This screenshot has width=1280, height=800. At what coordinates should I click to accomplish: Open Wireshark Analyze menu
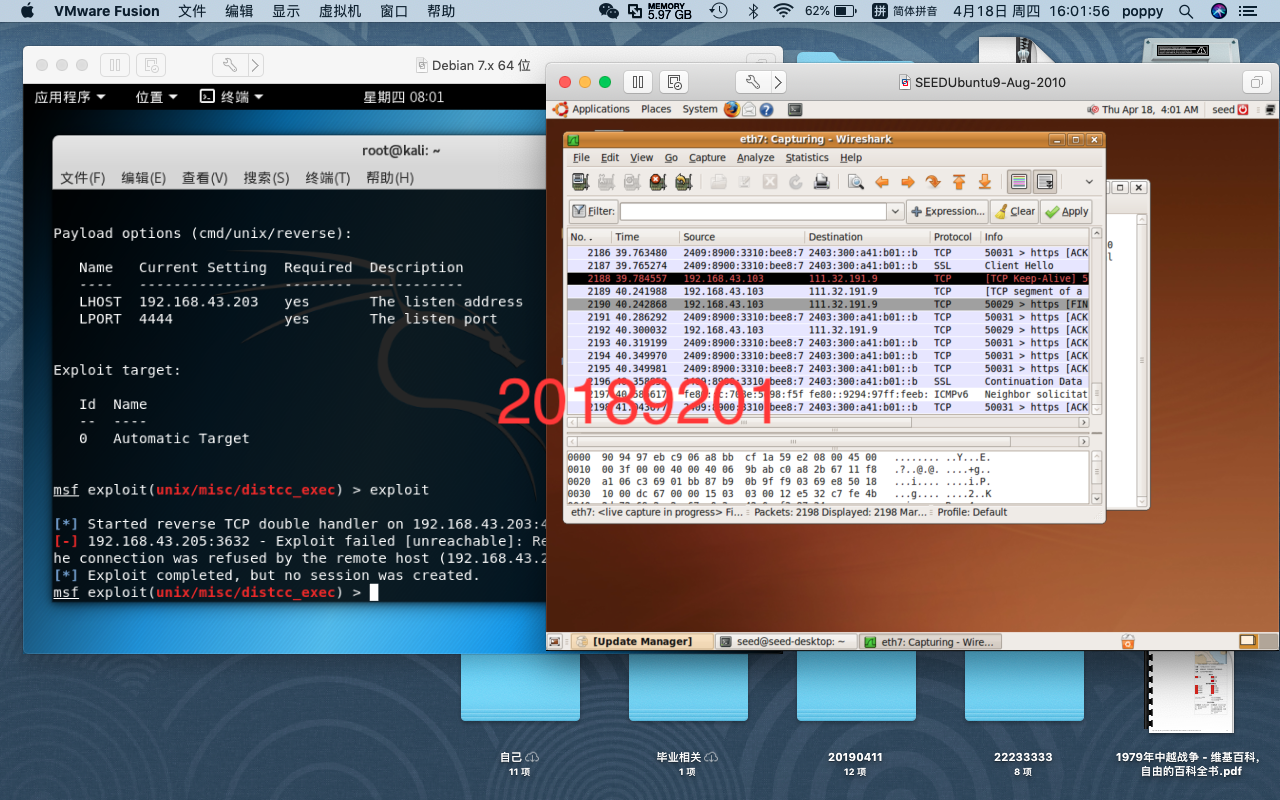coord(756,157)
